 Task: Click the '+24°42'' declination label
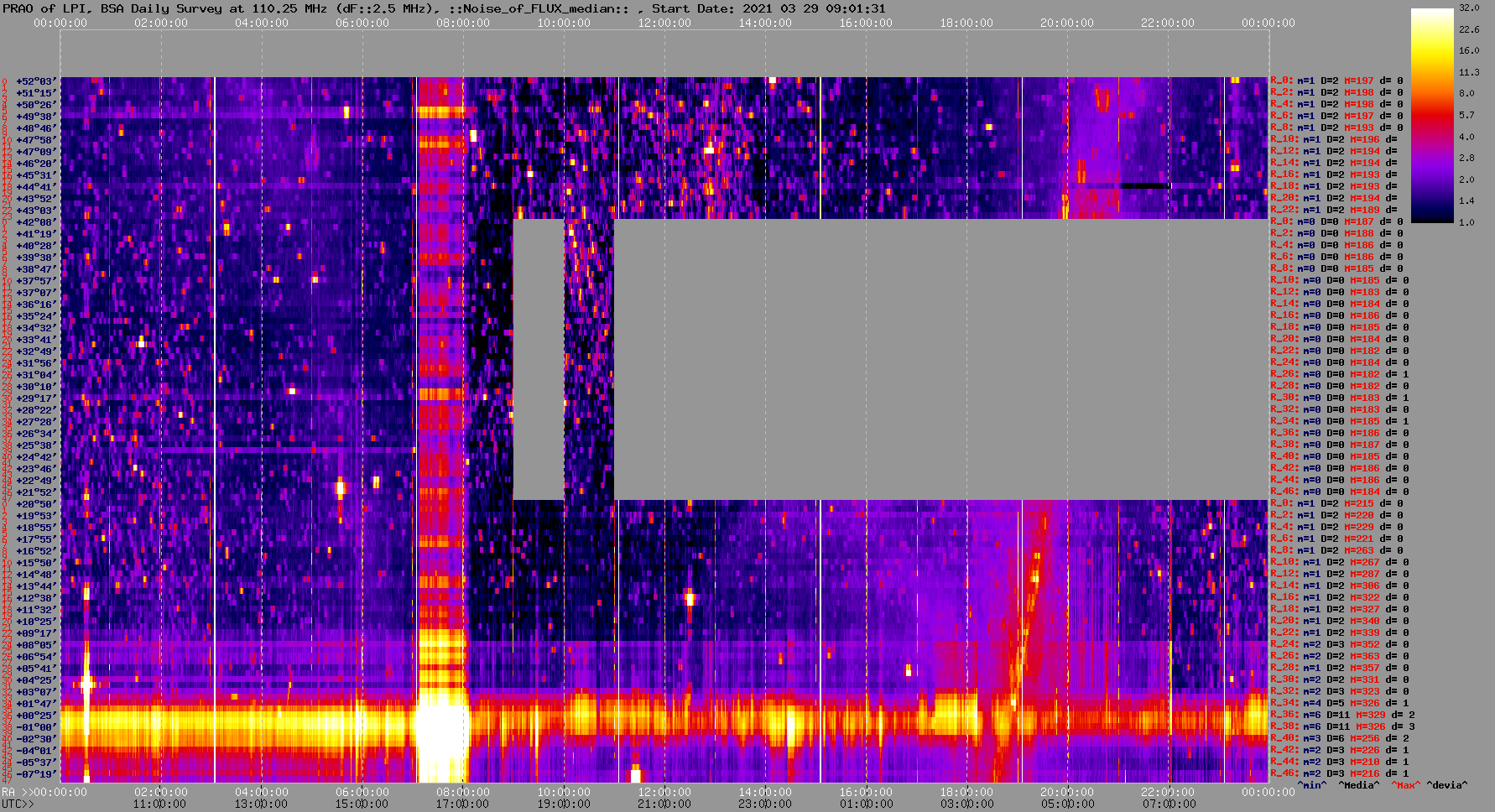tap(36, 457)
